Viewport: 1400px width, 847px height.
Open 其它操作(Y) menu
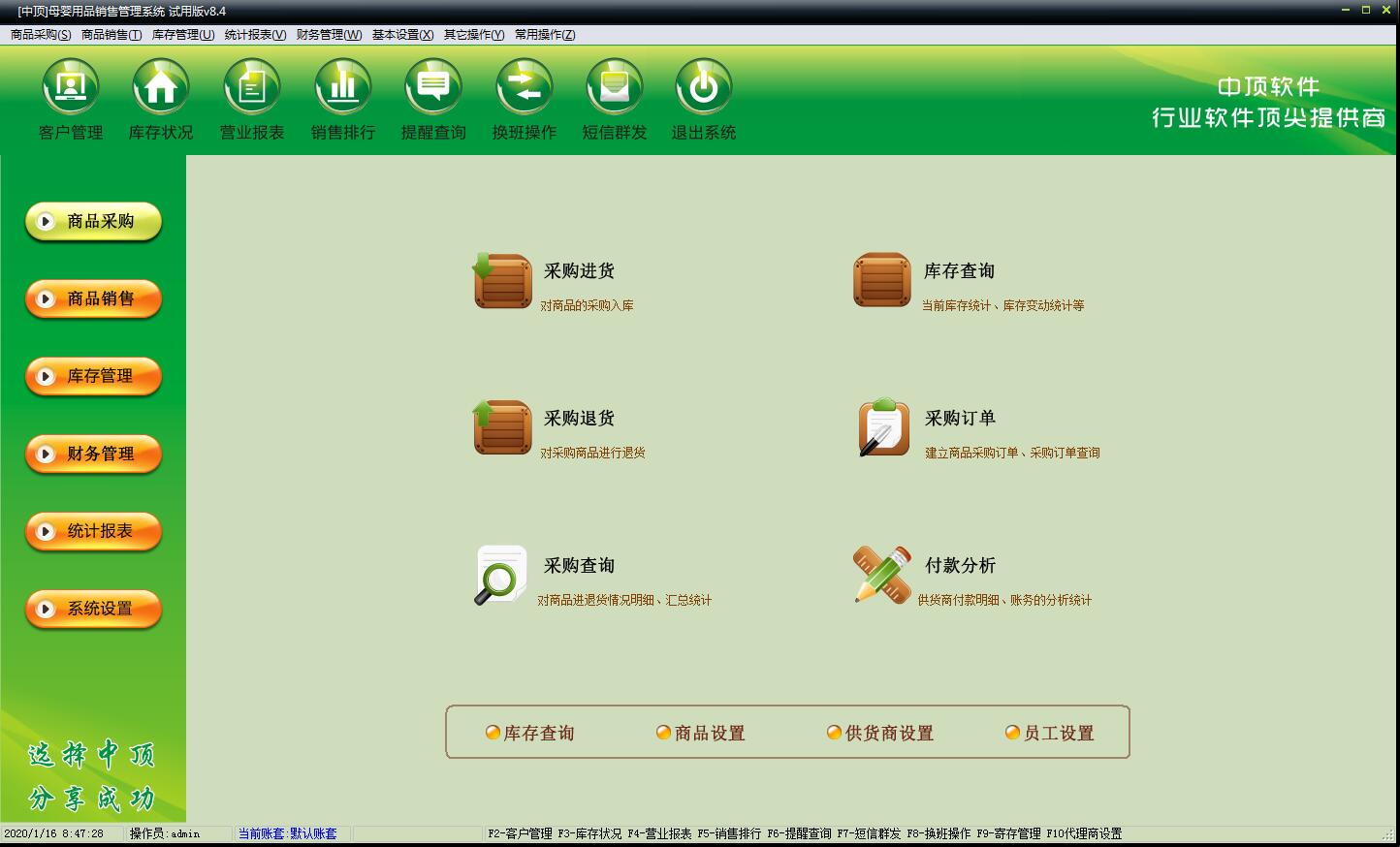click(x=474, y=35)
